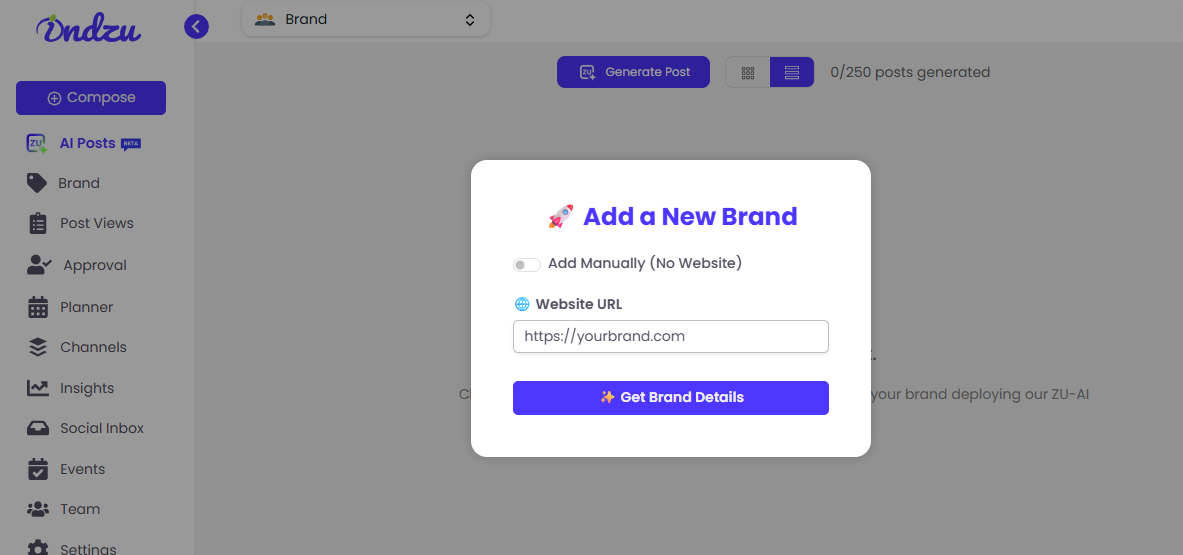
Task: Open Post Views clipboard icon
Action: pyautogui.click(x=38, y=223)
